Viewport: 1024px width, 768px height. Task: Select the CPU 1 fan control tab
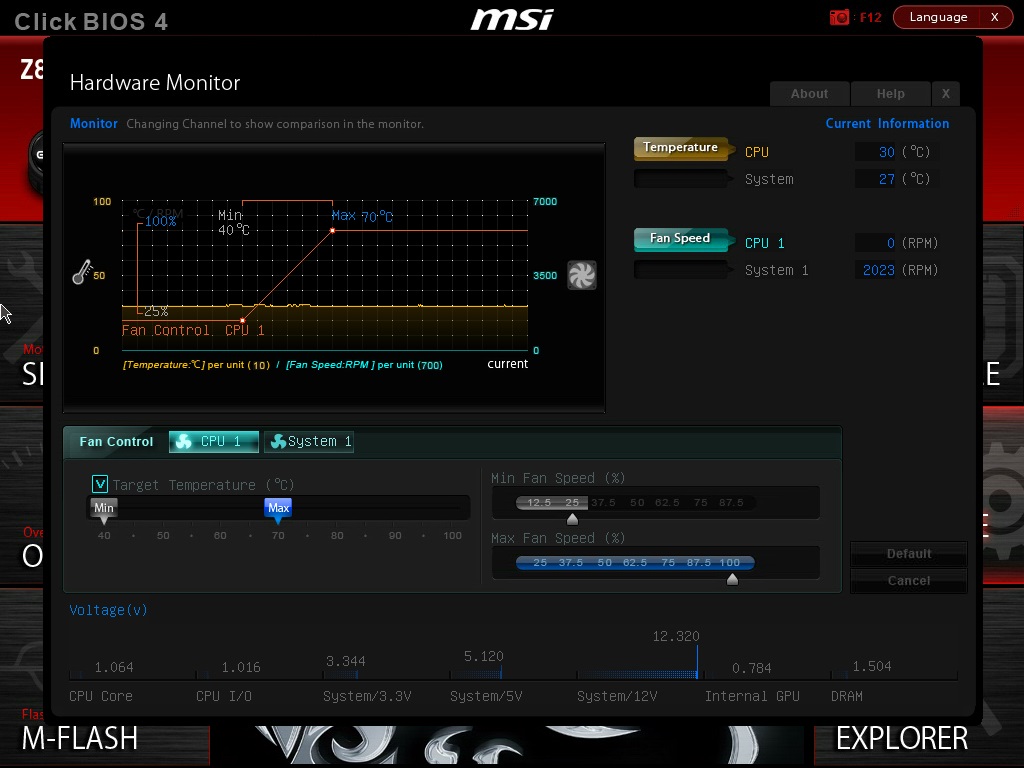click(x=214, y=442)
